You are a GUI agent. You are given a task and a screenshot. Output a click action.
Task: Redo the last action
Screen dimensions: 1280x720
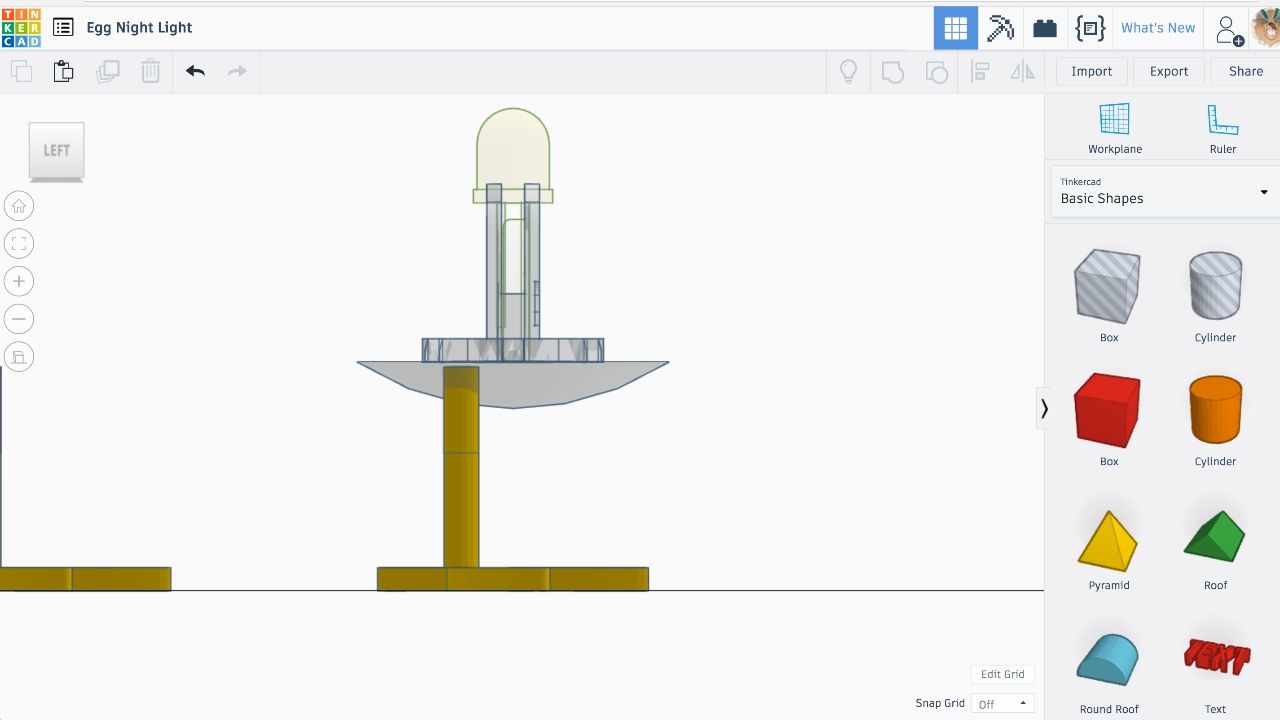[x=237, y=71]
